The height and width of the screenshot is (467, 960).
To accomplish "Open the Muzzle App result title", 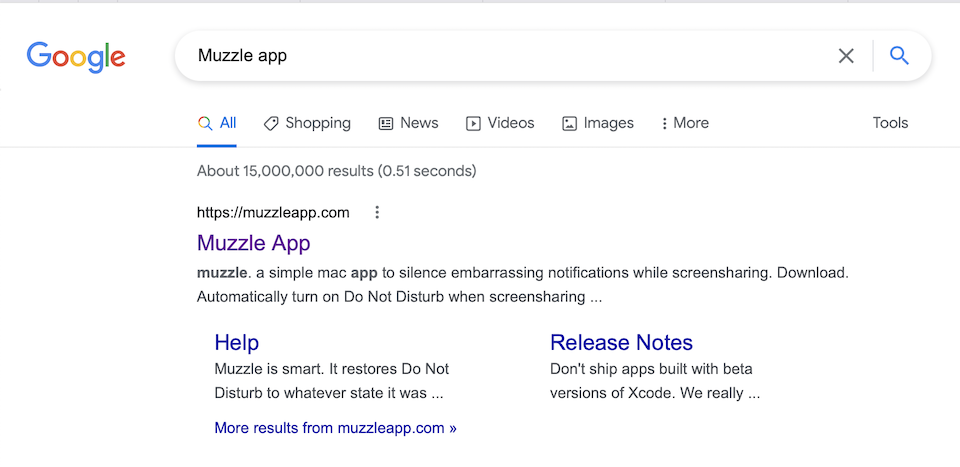I will tap(254, 243).
